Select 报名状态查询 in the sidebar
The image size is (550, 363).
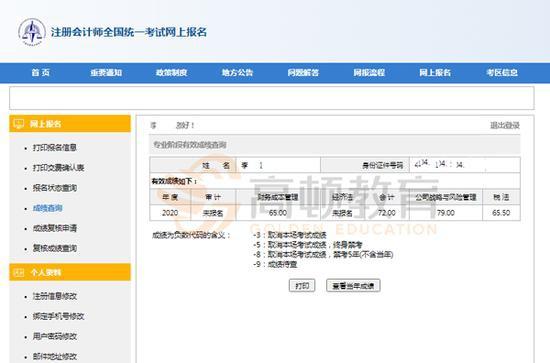point(55,188)
